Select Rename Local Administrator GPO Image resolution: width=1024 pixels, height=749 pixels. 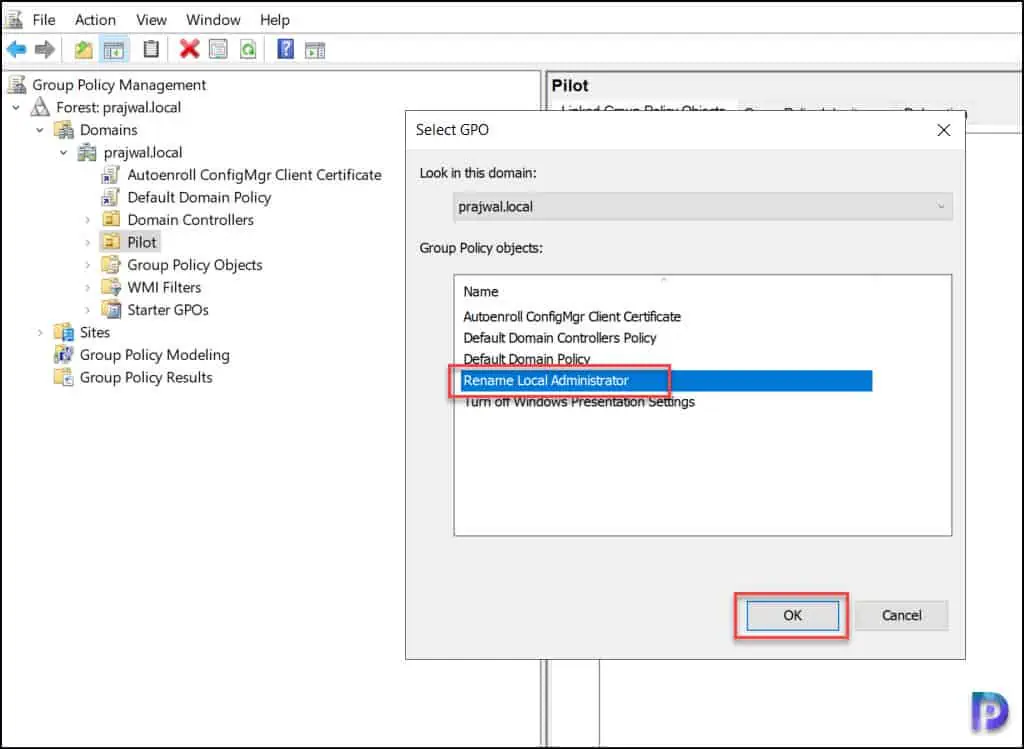tap(666, 381)
